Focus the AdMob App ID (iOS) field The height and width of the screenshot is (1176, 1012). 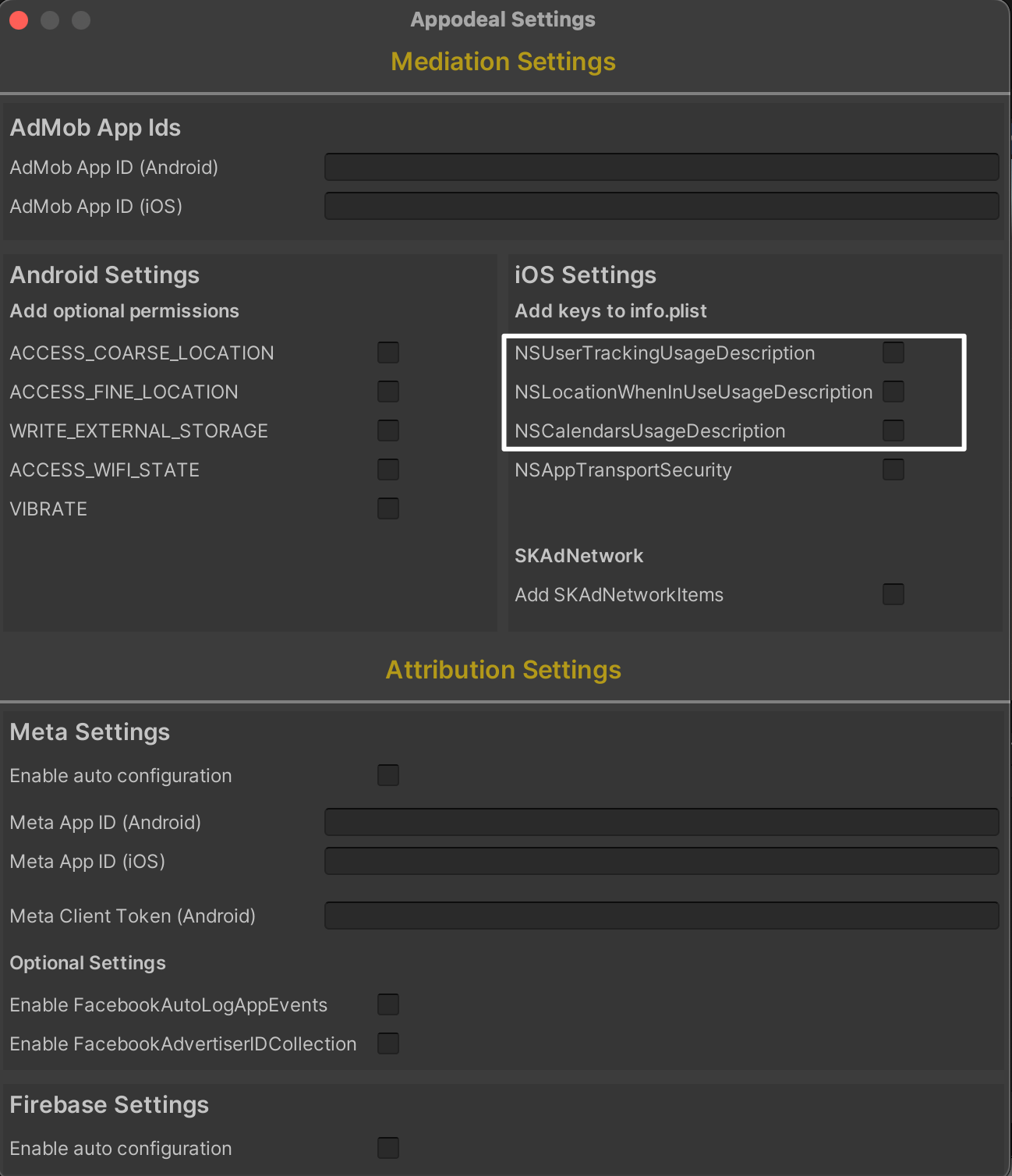(661, 206)
